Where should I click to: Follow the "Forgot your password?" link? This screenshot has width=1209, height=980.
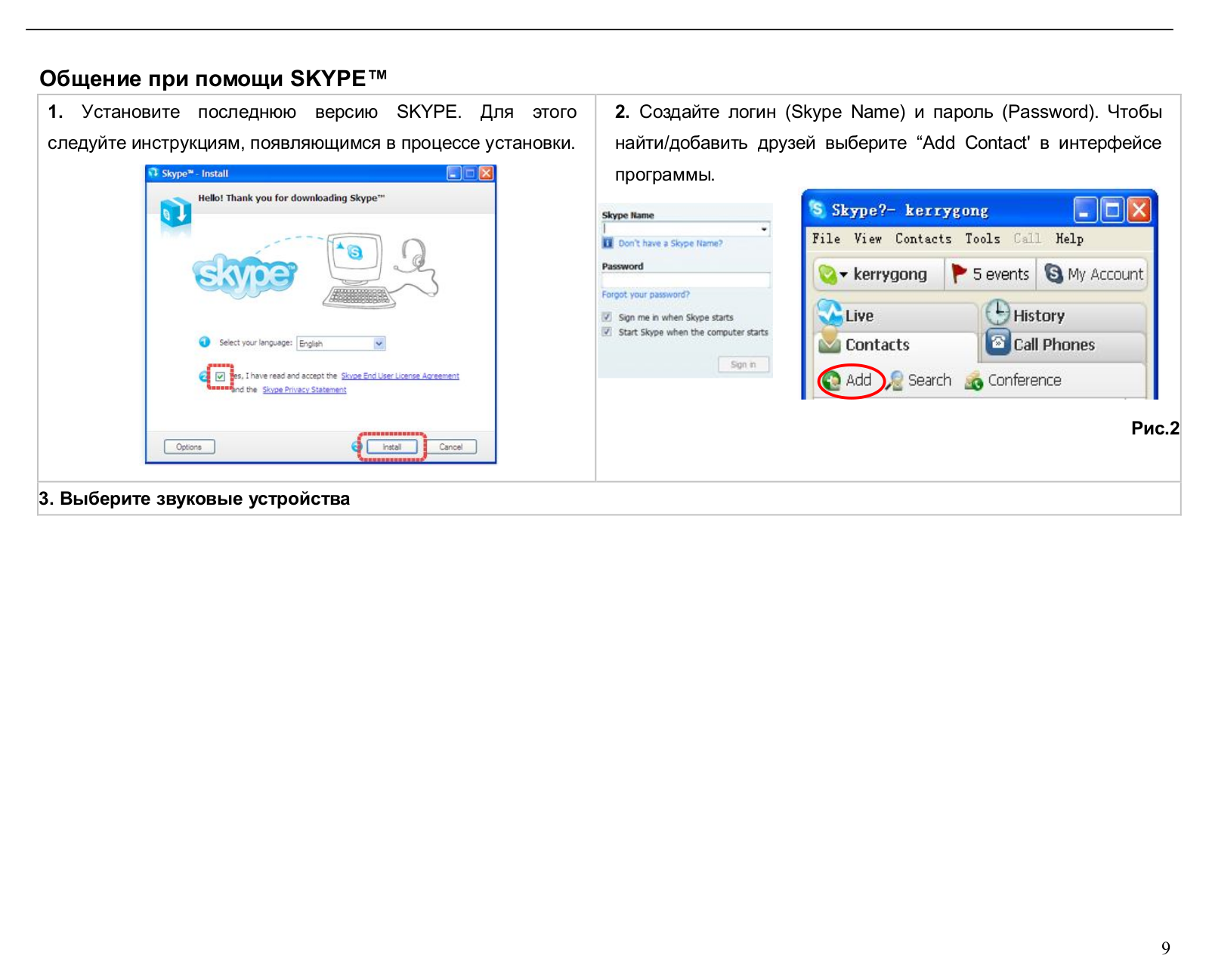[x=645, y=295]
